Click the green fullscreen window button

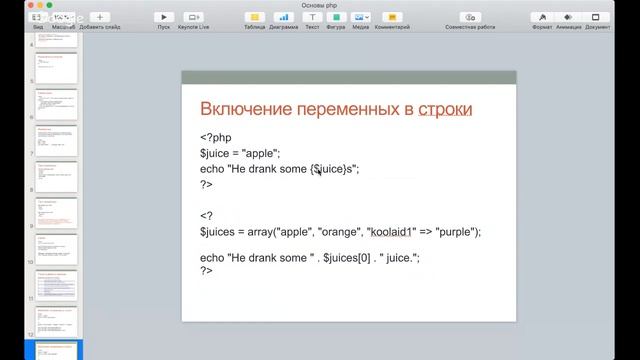tap(49, 5)
